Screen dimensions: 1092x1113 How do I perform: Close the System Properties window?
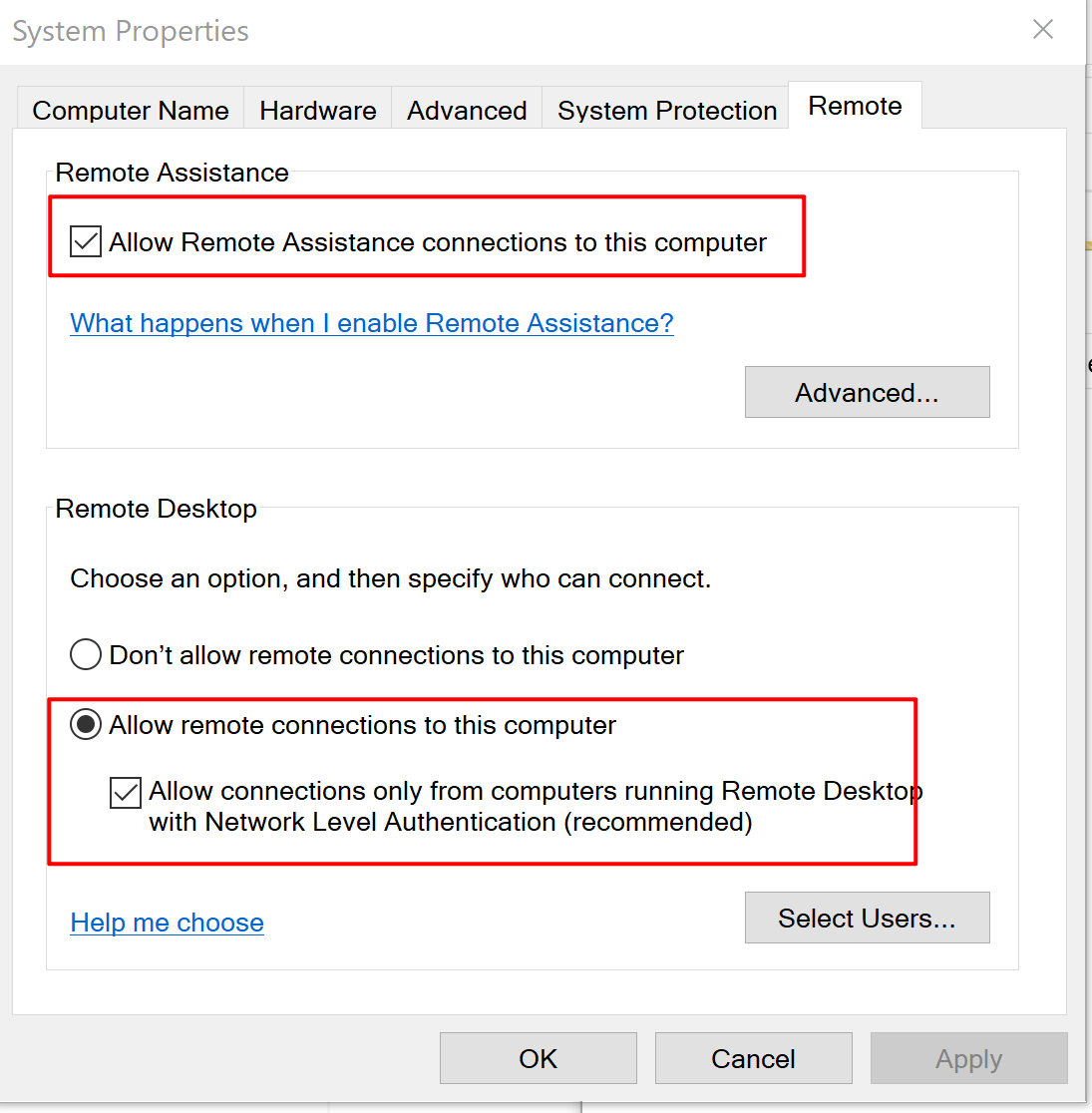point(1043,30)
